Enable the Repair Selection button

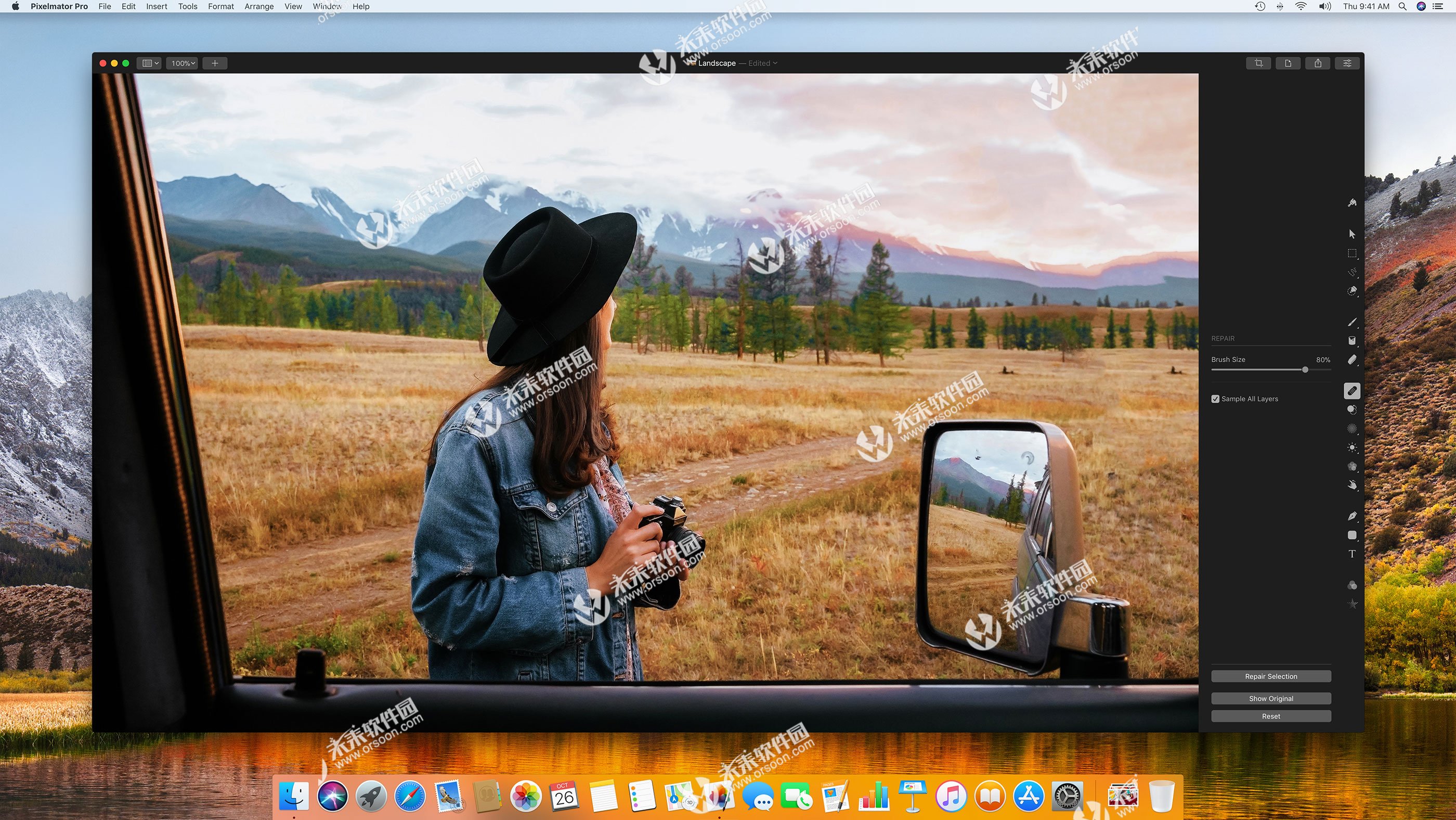click(1270, 676)
